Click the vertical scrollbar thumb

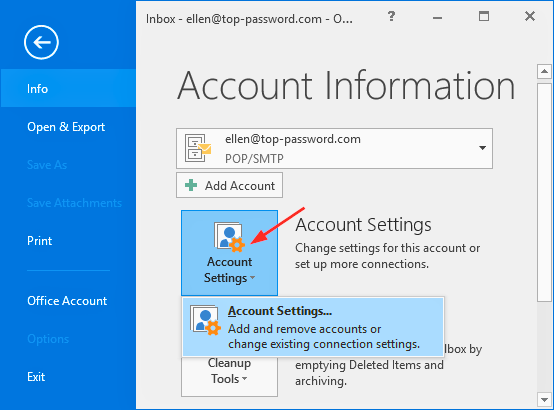[x=544, y=193]
